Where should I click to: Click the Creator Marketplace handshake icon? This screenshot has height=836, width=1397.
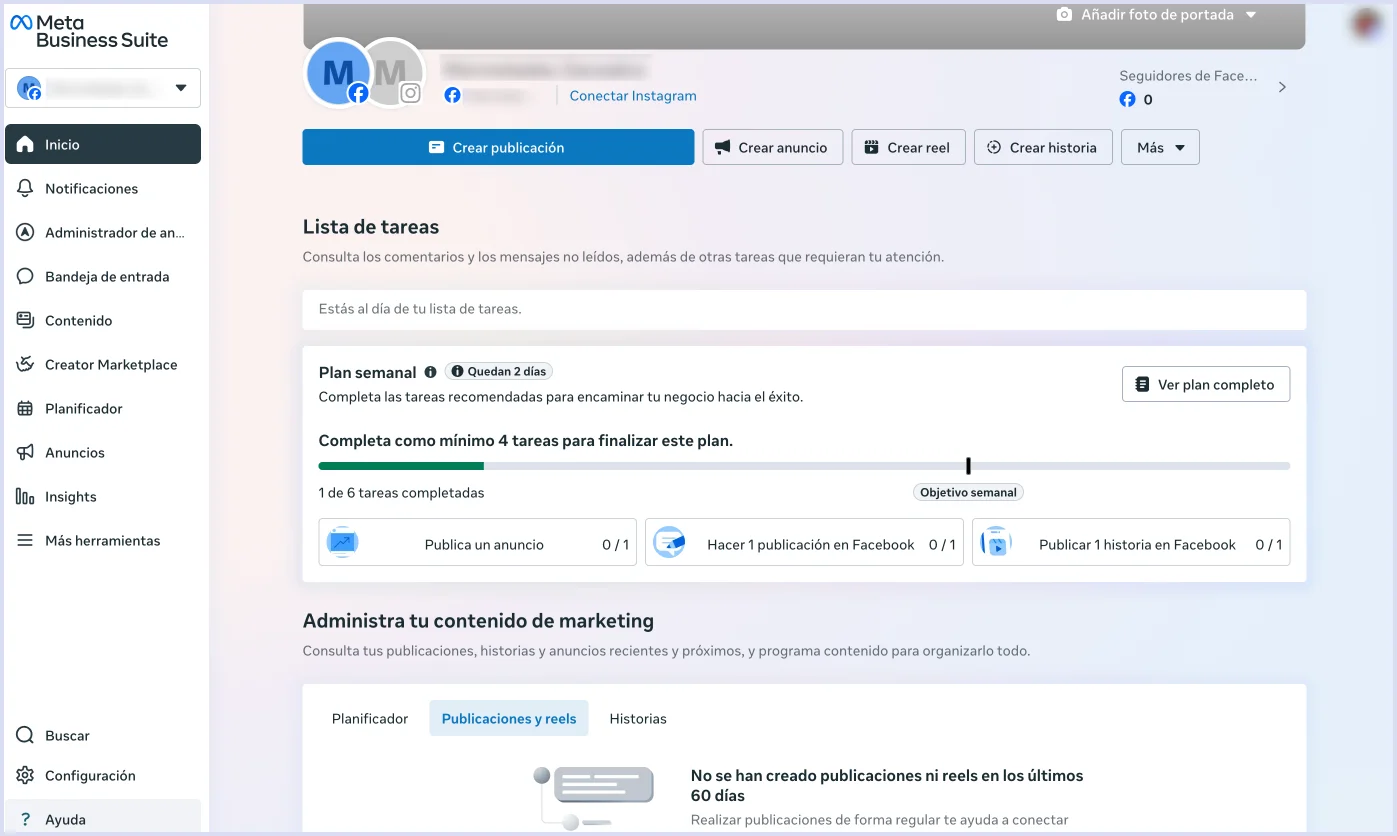click(x=26, y=364)
